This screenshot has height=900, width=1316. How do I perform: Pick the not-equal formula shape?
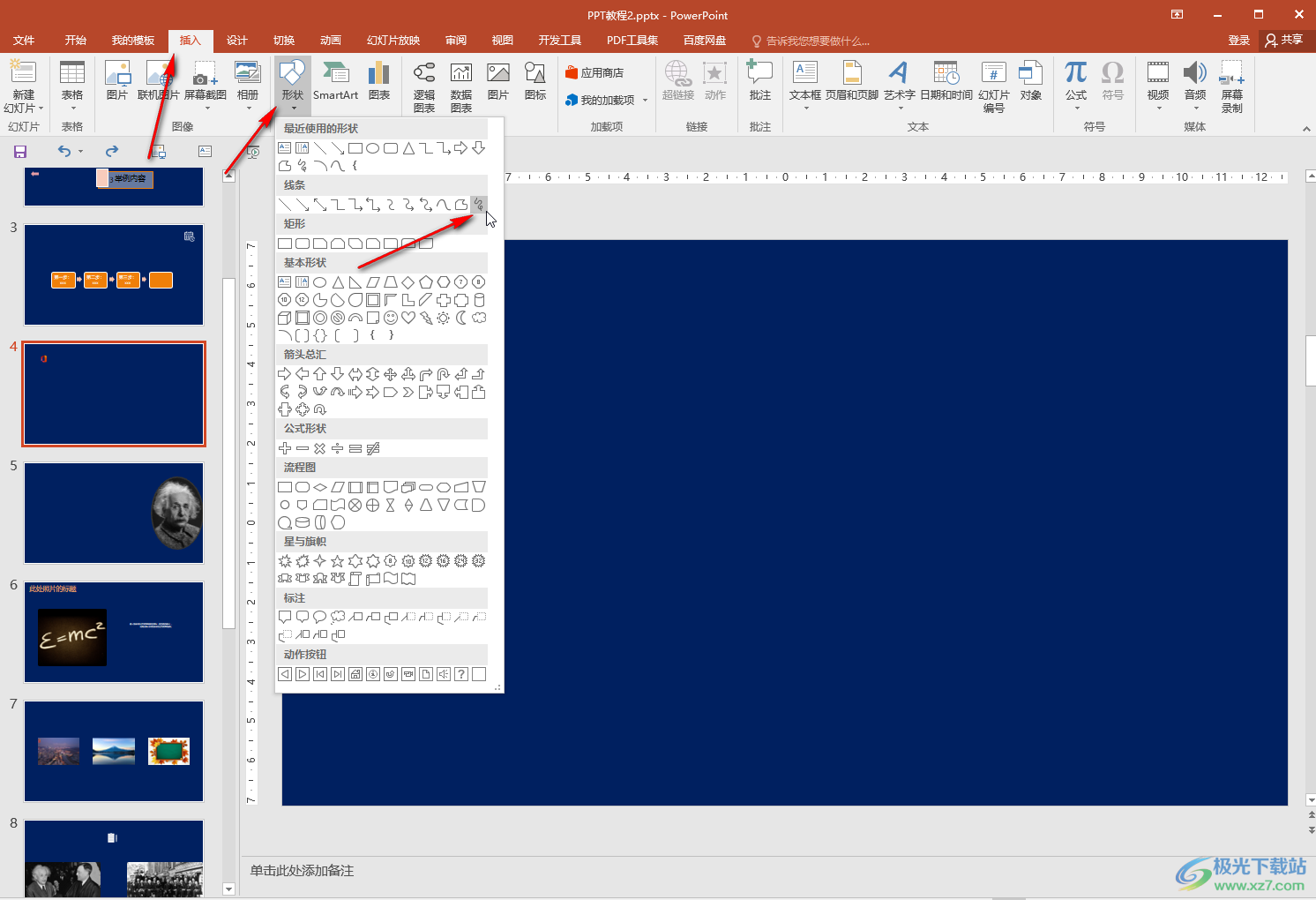pos(373,448)
